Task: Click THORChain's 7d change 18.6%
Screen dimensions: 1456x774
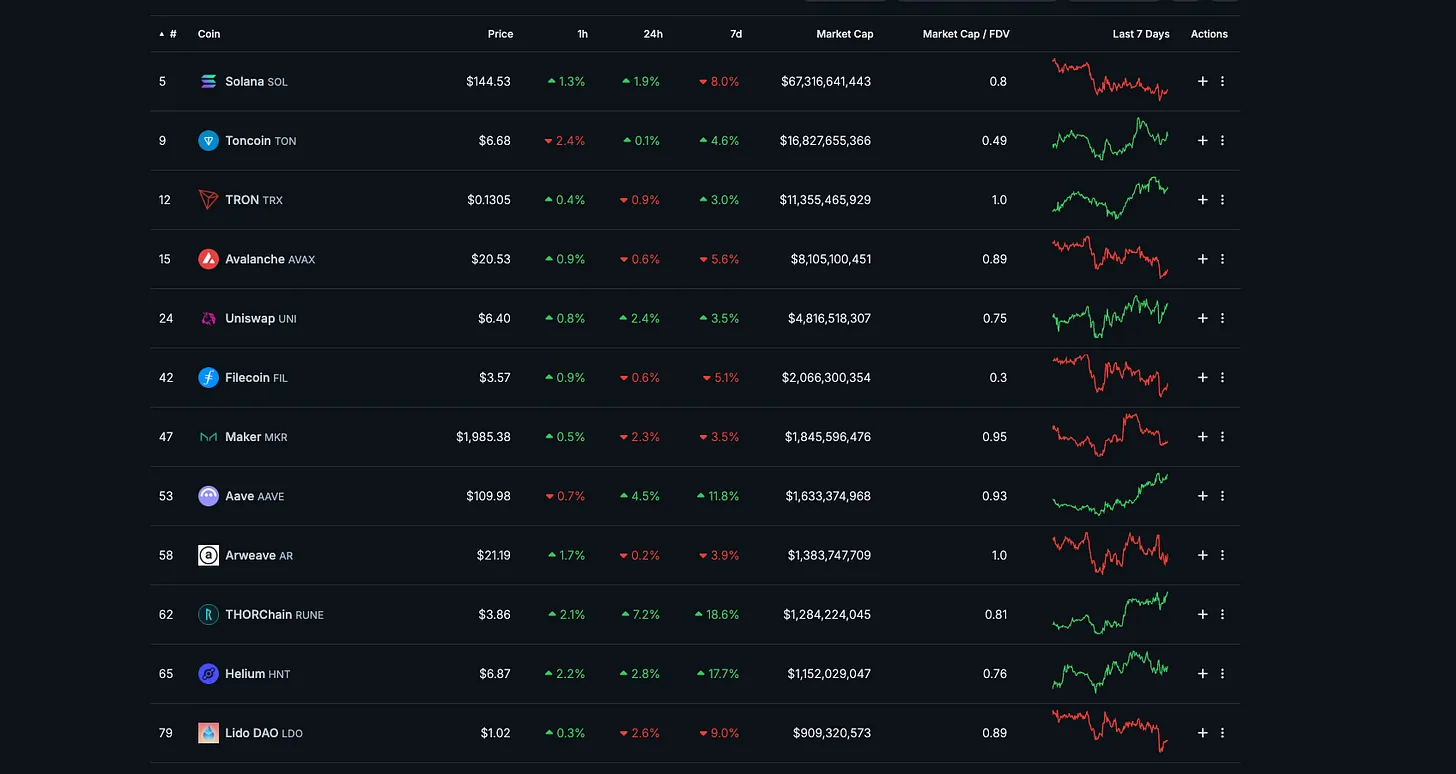Action: (717, 615)
